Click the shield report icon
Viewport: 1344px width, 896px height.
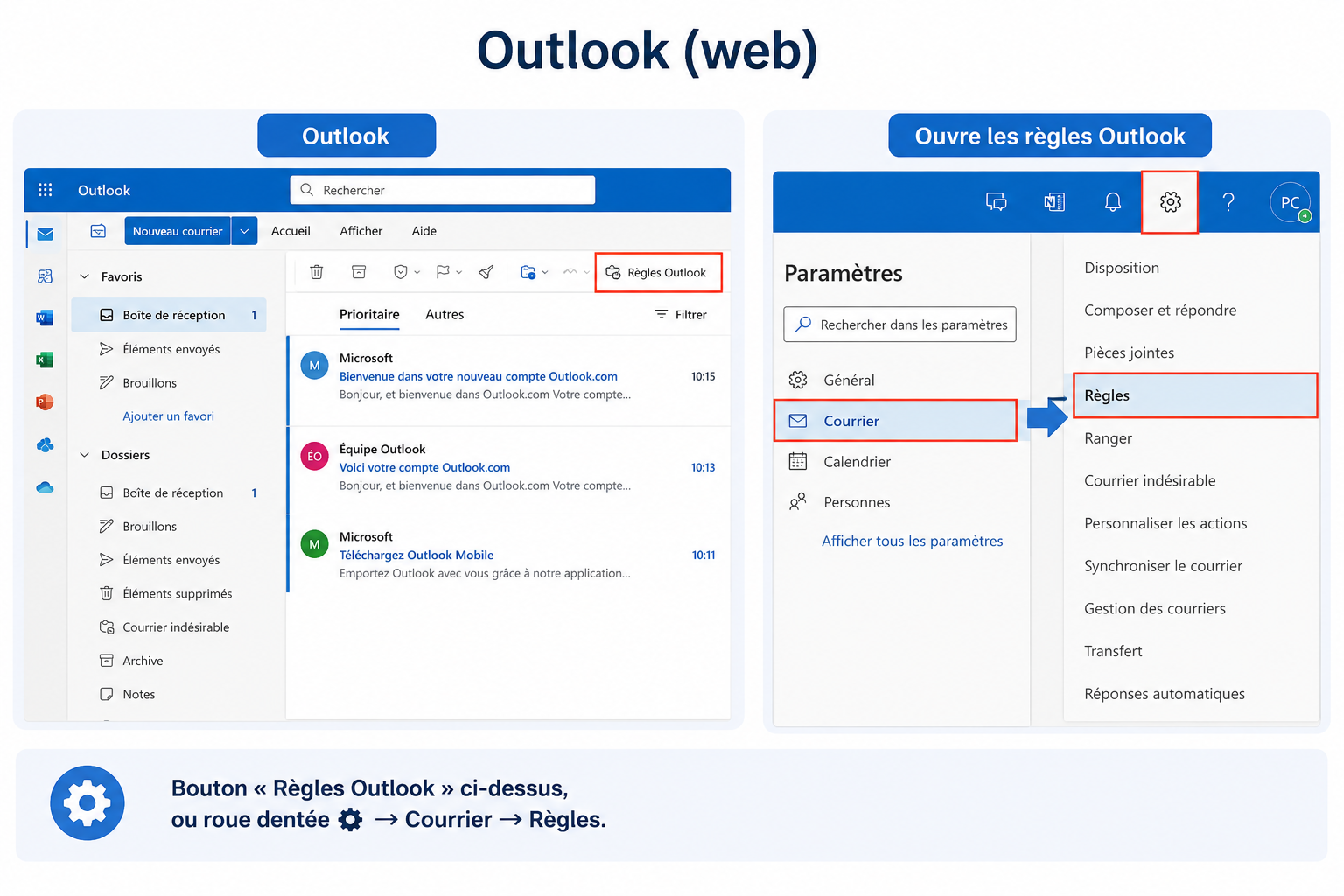point(400,272)
